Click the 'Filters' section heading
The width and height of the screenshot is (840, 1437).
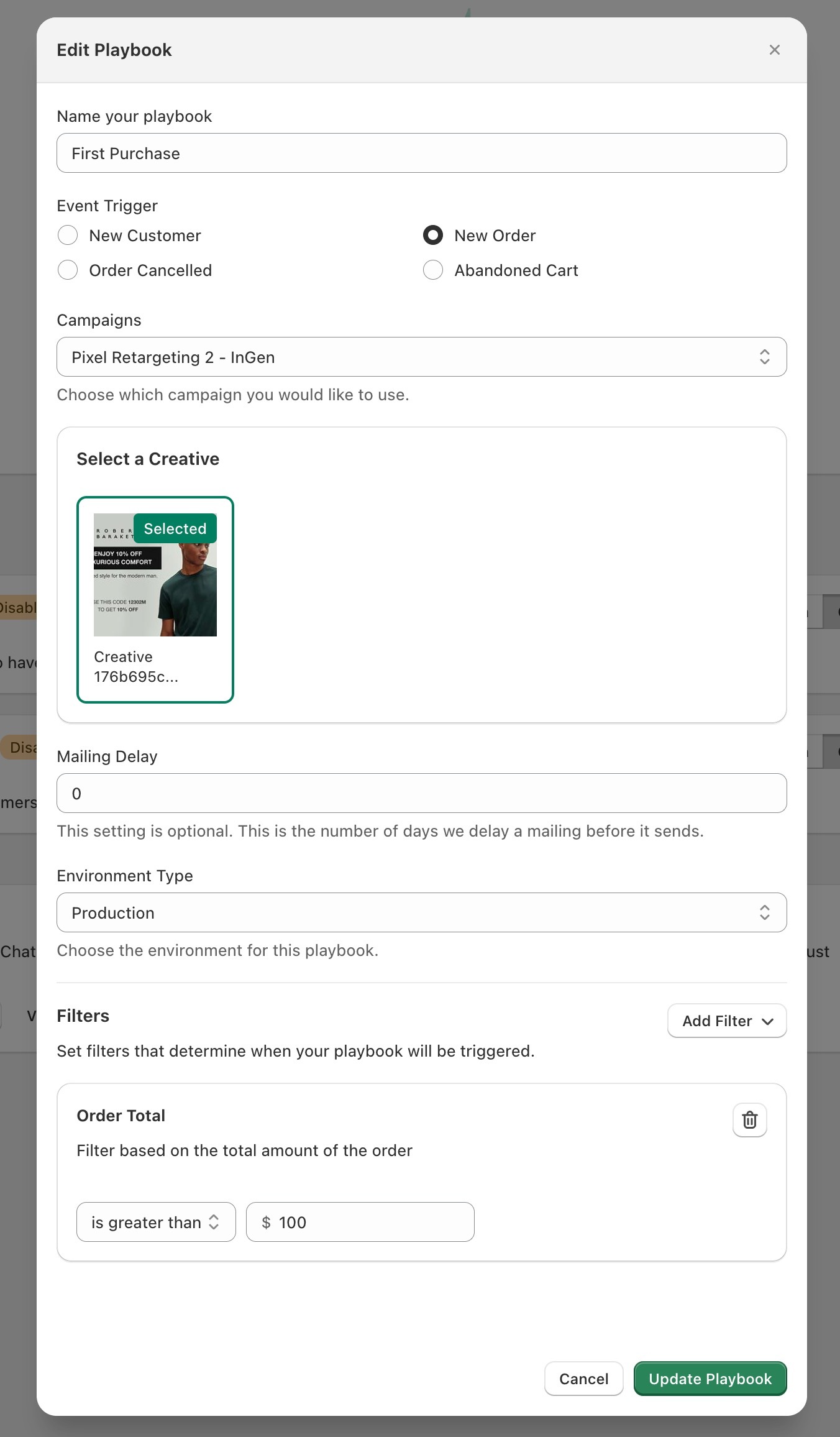83,1016
